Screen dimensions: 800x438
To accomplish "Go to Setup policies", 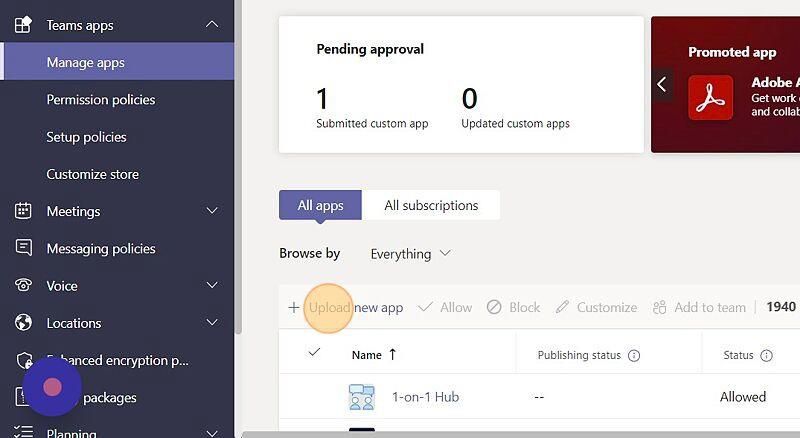I will point(86,137).
